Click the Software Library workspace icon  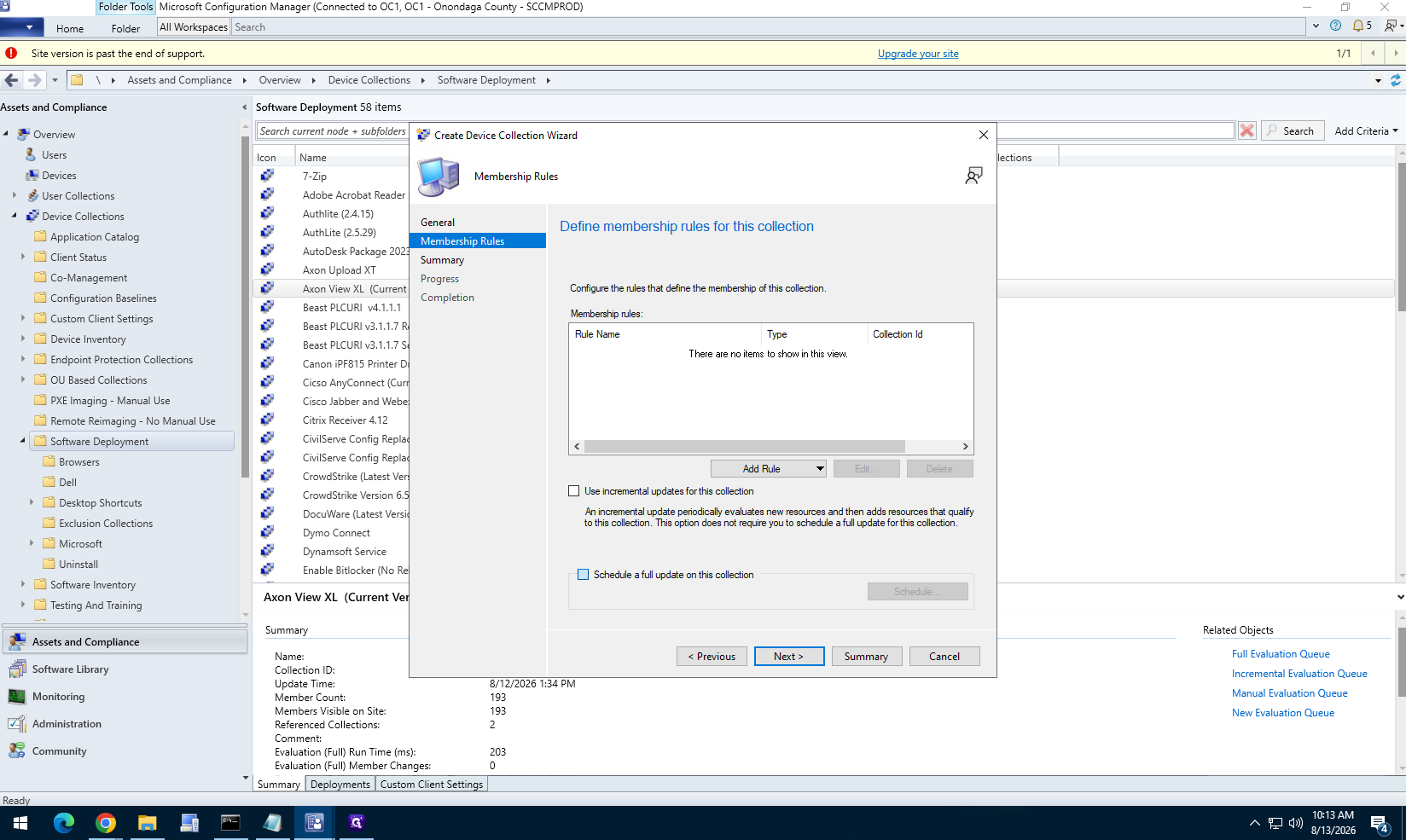pos(17,669)
